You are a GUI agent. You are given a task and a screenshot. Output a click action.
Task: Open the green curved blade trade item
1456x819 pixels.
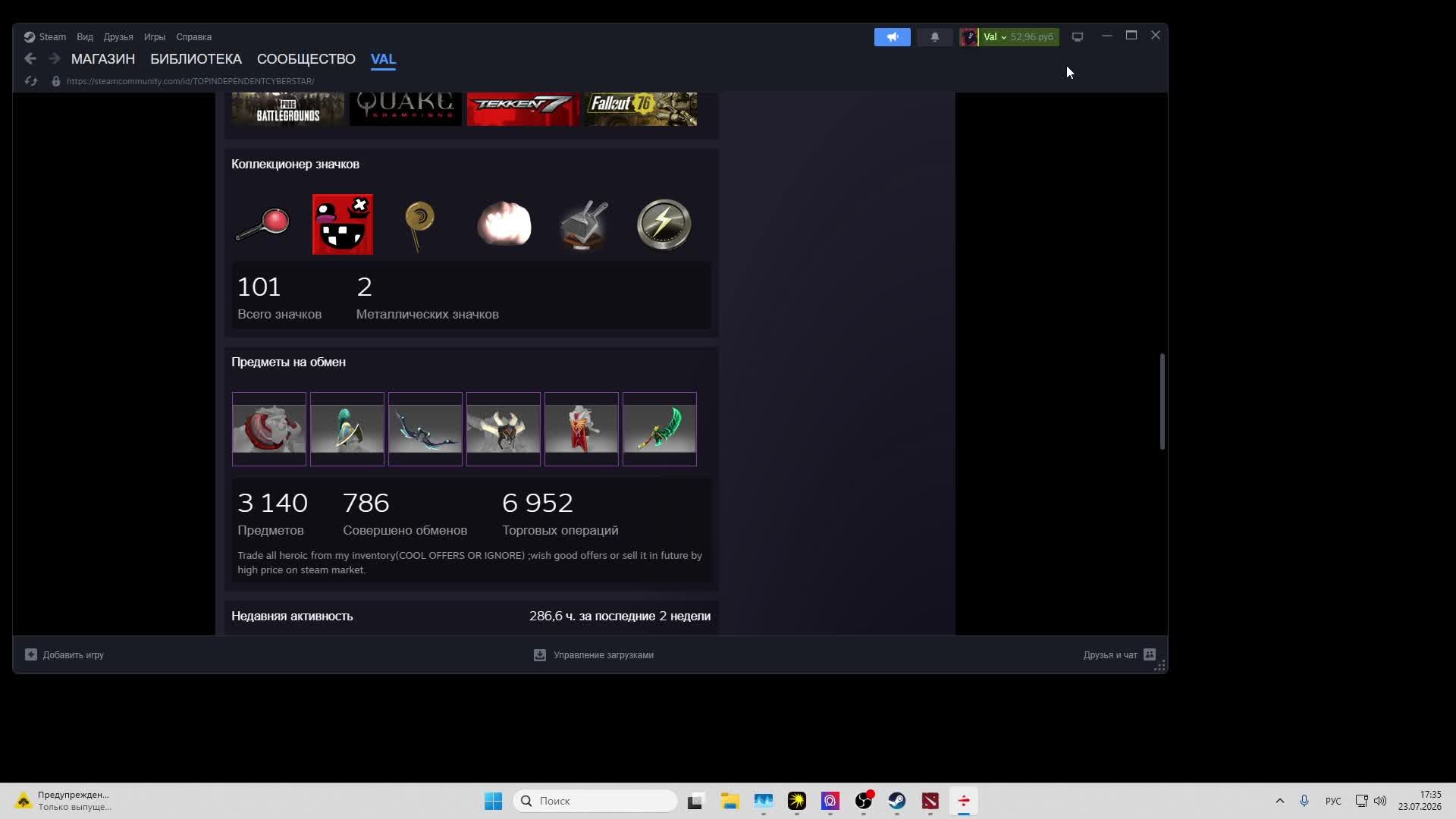pyautogui.click(x=660, y=429)
